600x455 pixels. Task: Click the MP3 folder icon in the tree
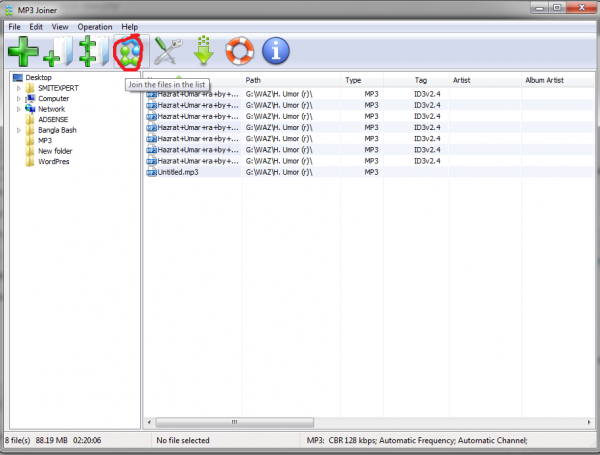point(30,140)
